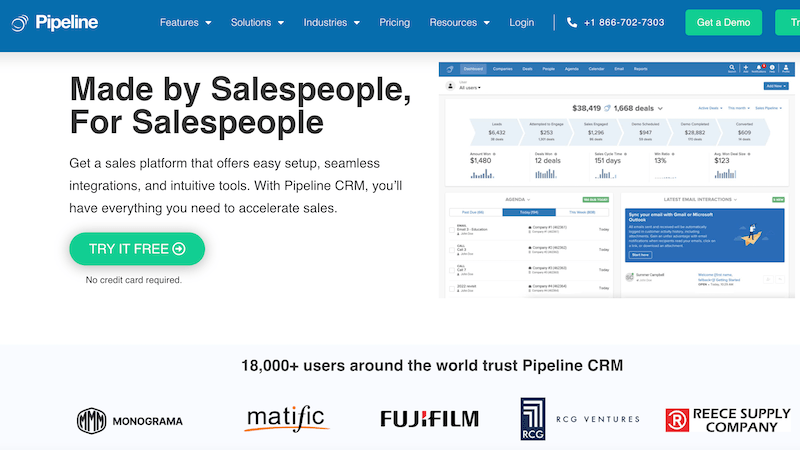
Task: Select the Email tab in preview navbar
Action: coord(619,69)
